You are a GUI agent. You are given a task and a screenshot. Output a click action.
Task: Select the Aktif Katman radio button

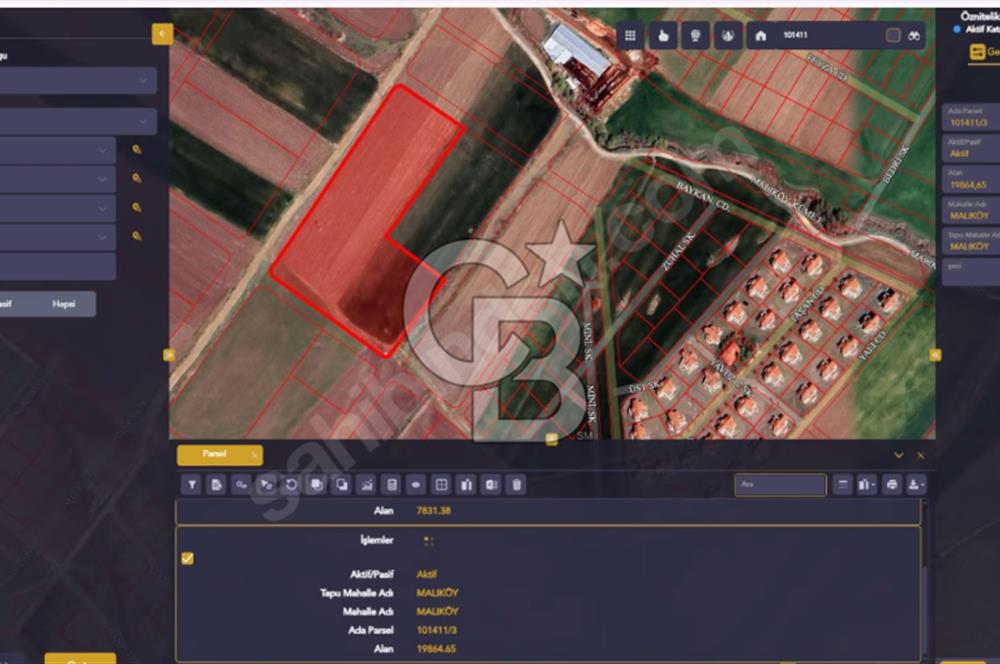coord(957,29)
